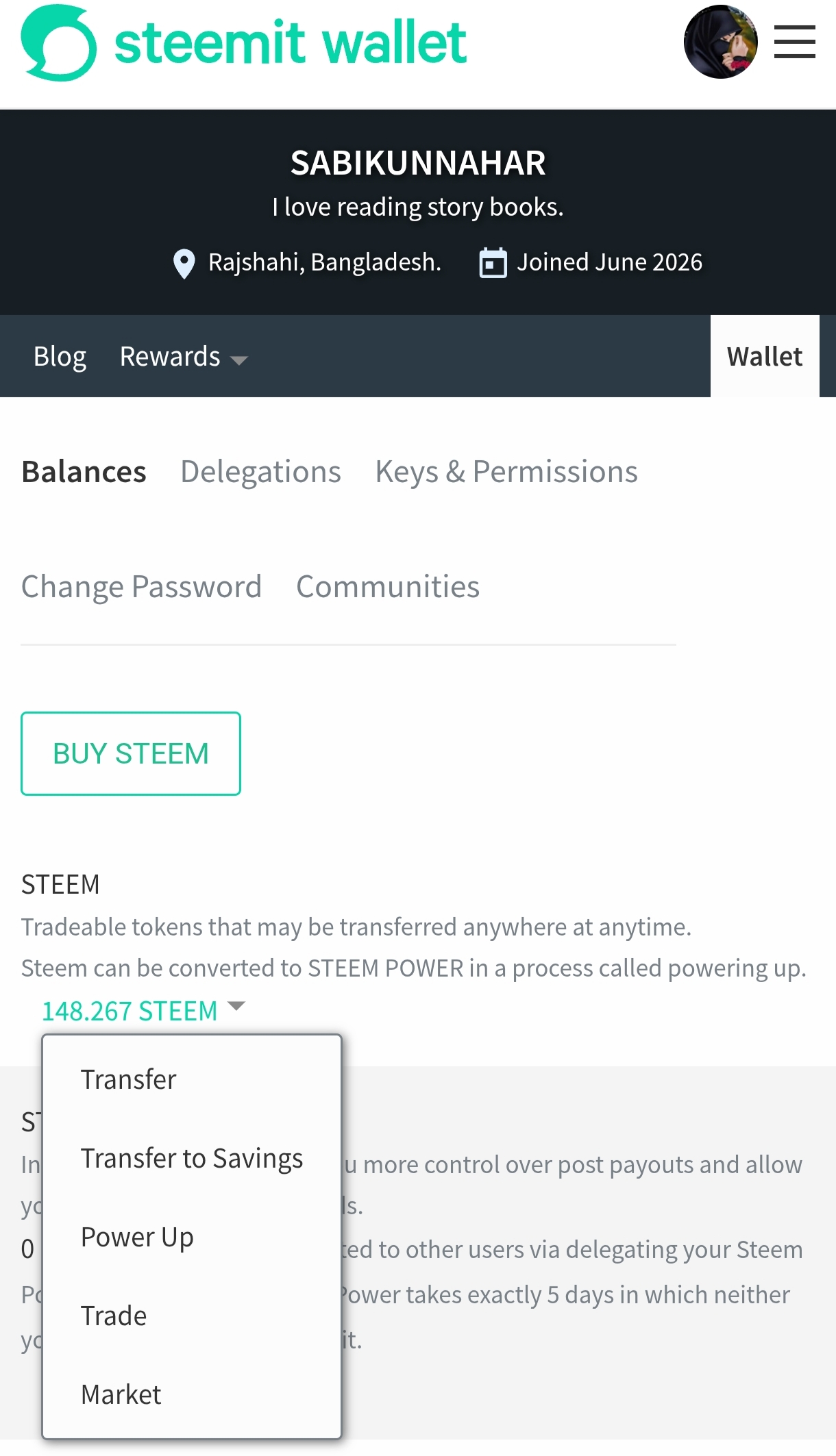Expand the Rewards dropdown arrow
Image resolution: width=836 pixels, height=1456 pixels.
pyautogui.click(x=238, y=360)
